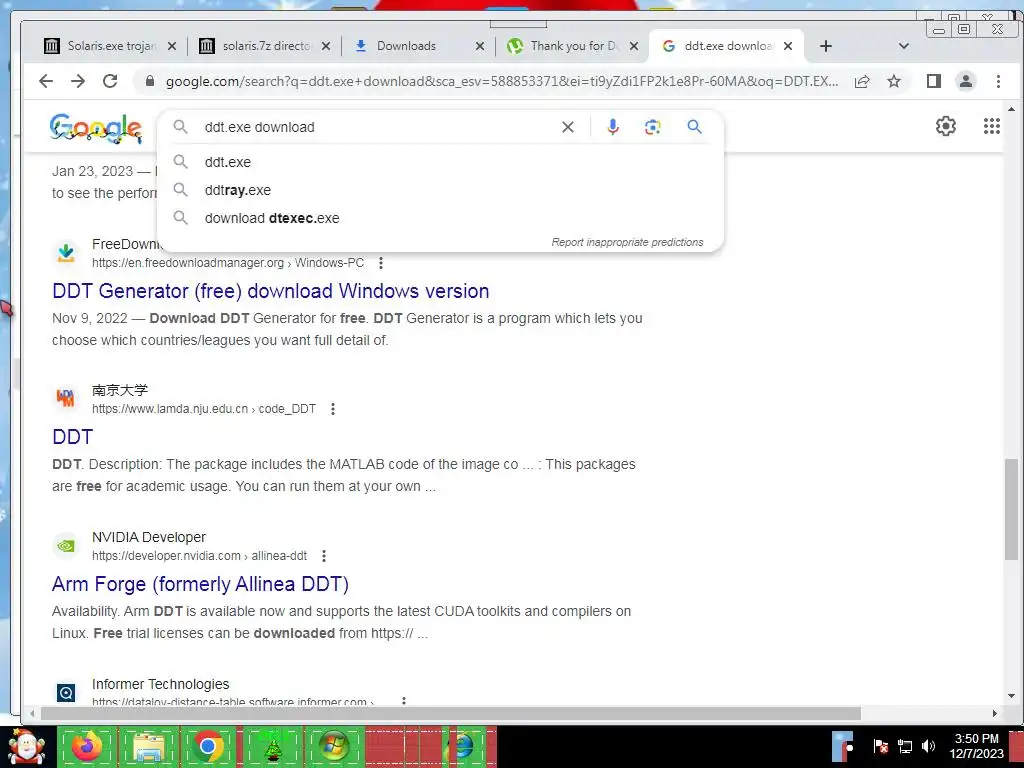Click in the Google search input field
Image resolution: width=1024 pixels, height=768 pixels.
point(379,127)
